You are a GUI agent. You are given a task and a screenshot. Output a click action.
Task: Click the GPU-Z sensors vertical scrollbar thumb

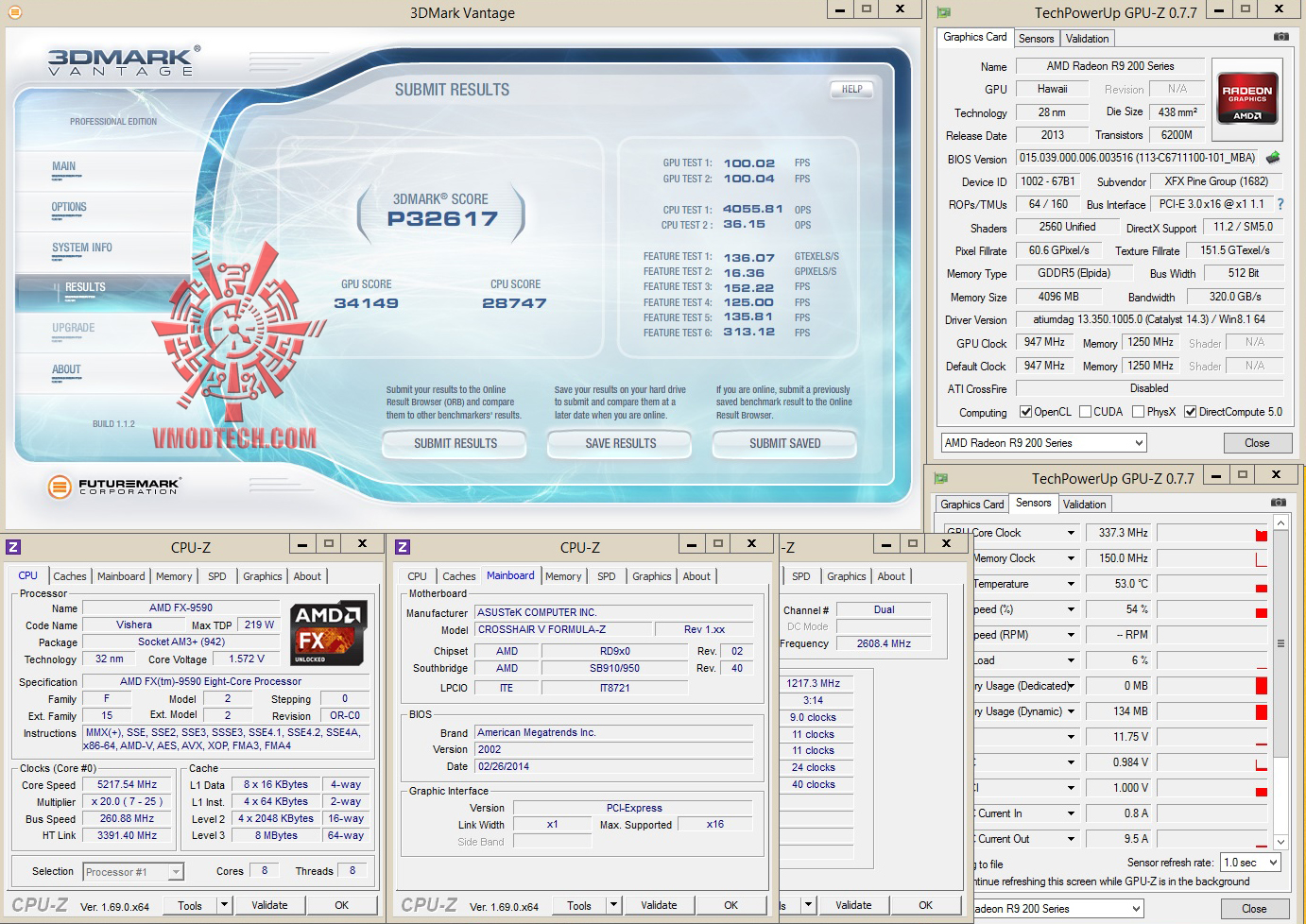tap(1280, 643)
